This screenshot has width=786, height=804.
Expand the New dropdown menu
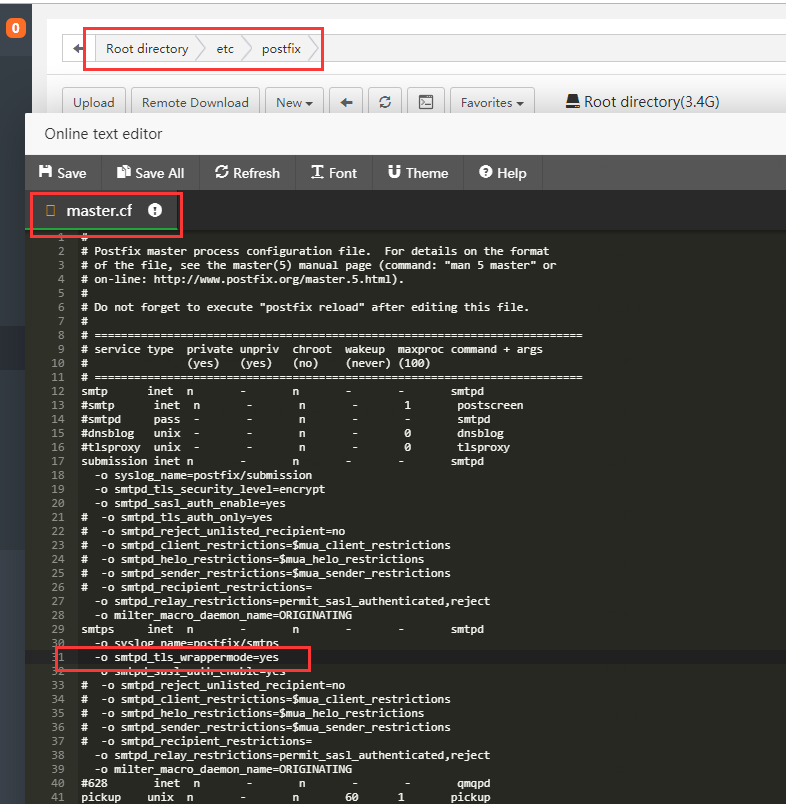pyautogui.click(x=294, y=102)
